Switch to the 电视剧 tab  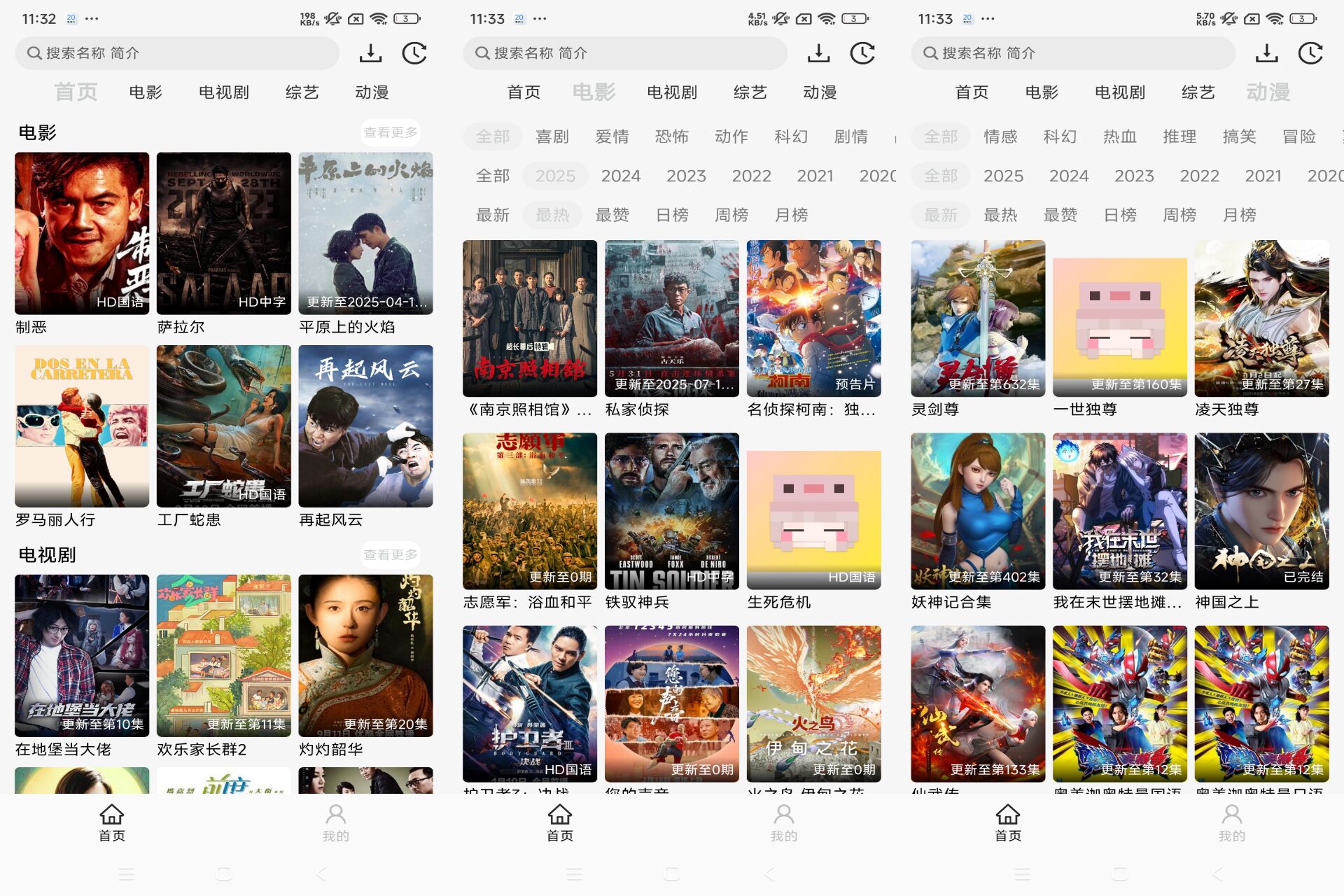223,92
